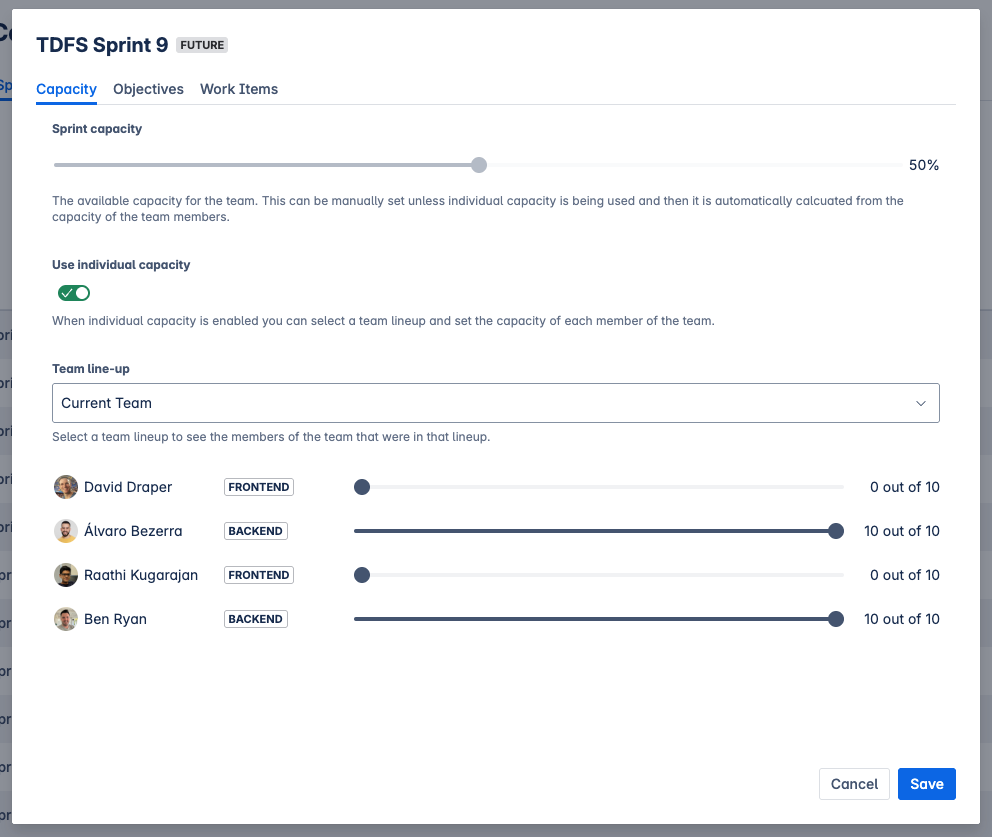
Task: Click Raathi Kugarajan's avatar icon
Action: click(66, 575)
